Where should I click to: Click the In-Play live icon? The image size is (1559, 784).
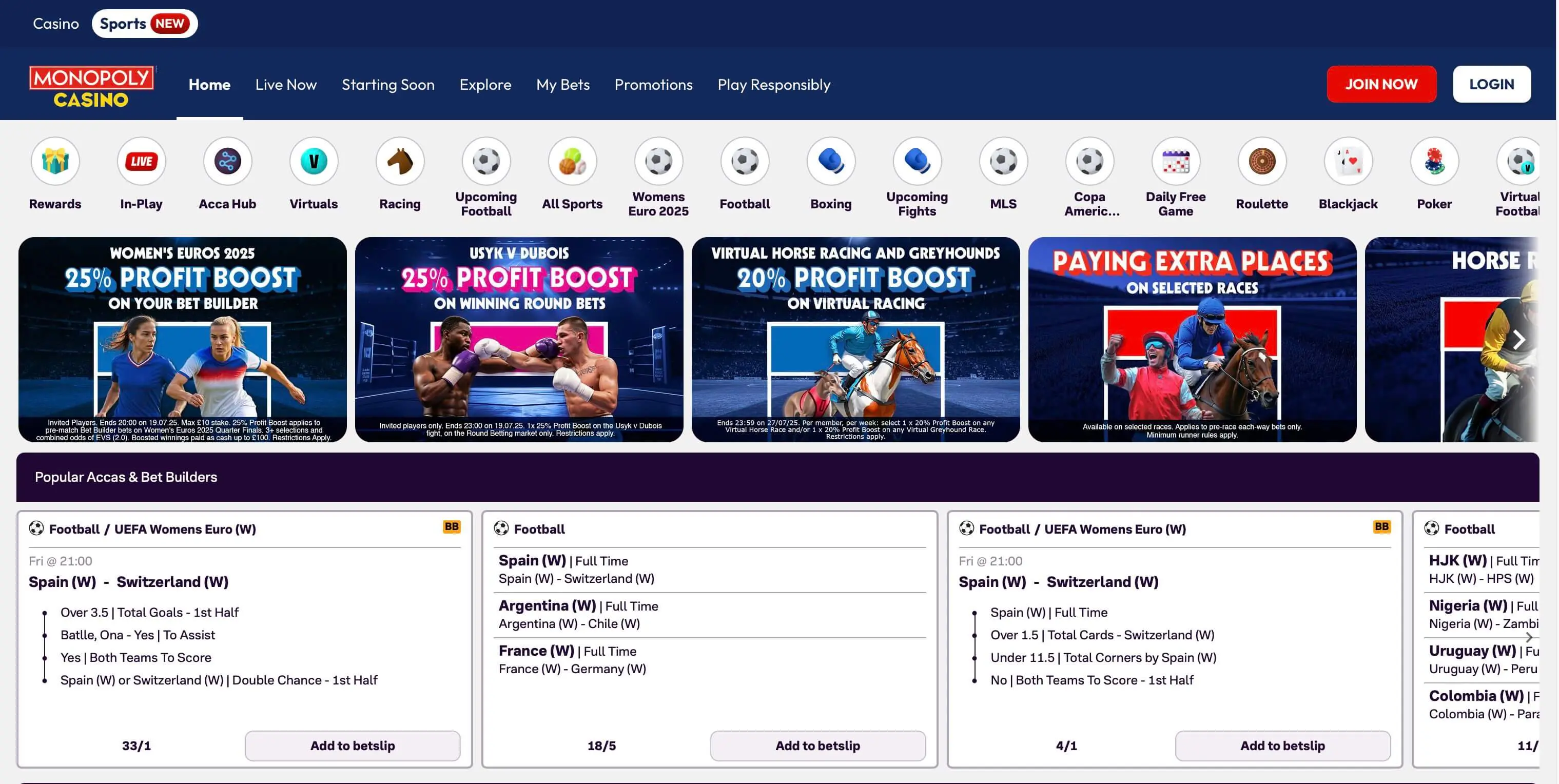tap(141, 162)
